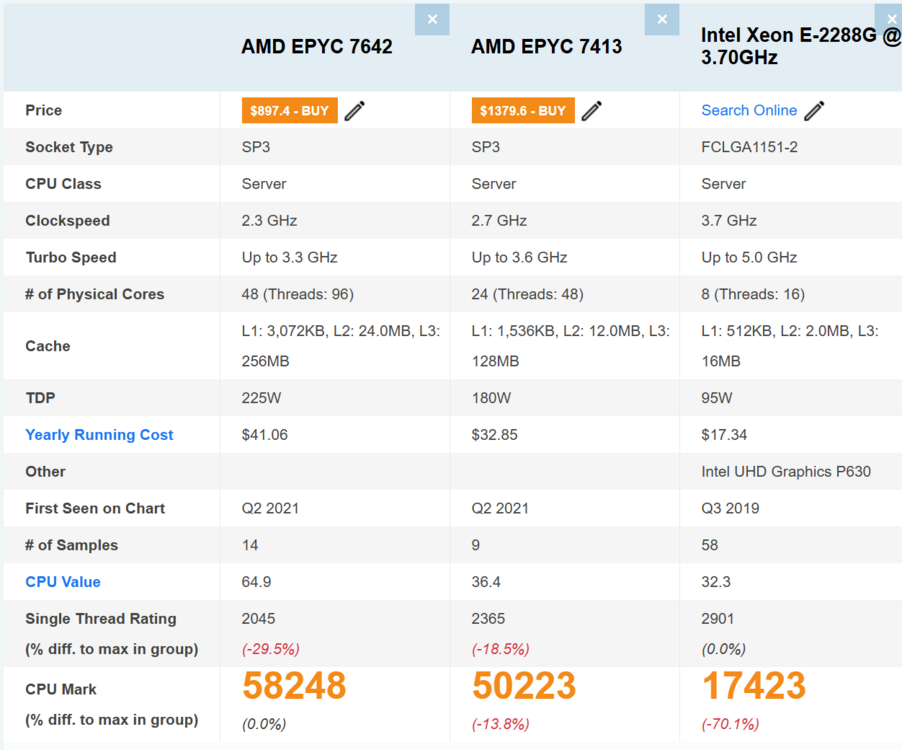Click the $897.4 - BUY button
Image resolution: width=902 pixels, height=750 pixels.
(289, 110)
